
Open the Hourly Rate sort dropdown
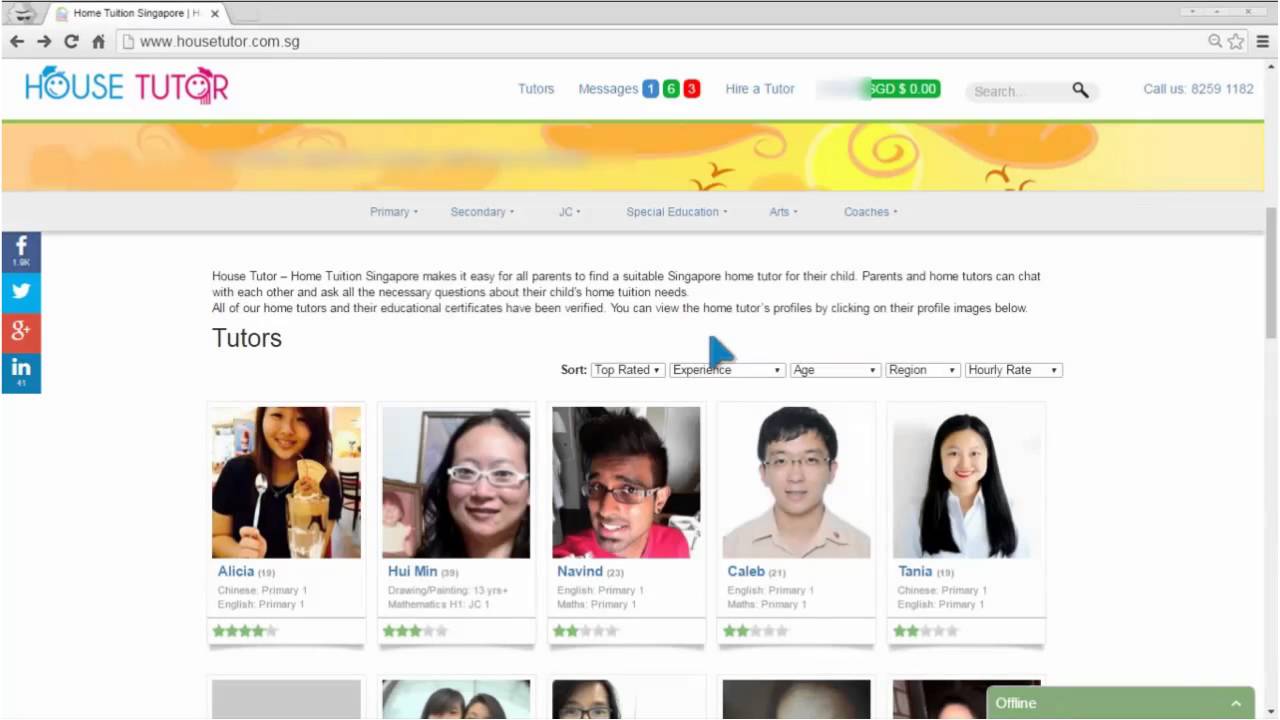1013,370
